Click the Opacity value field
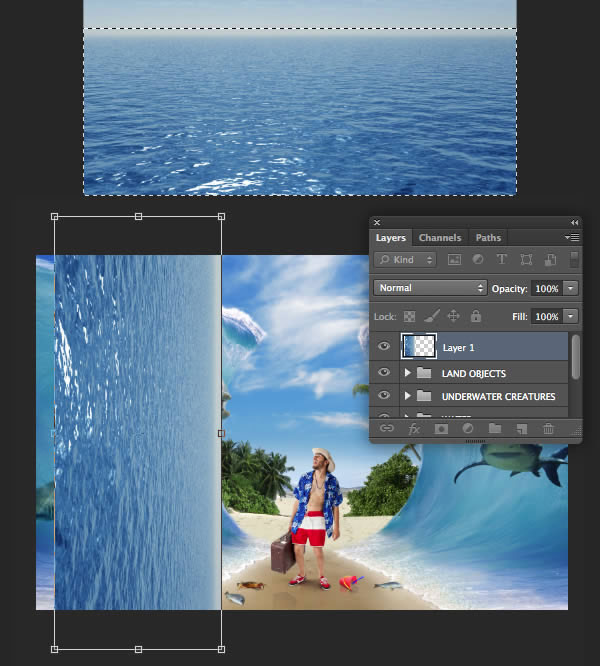600x666 pixels. pos(546,288)
